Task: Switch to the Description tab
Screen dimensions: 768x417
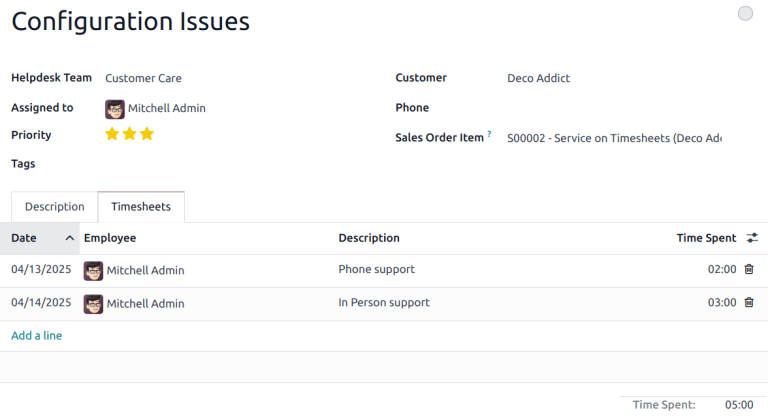Action: tap(55, 207)
